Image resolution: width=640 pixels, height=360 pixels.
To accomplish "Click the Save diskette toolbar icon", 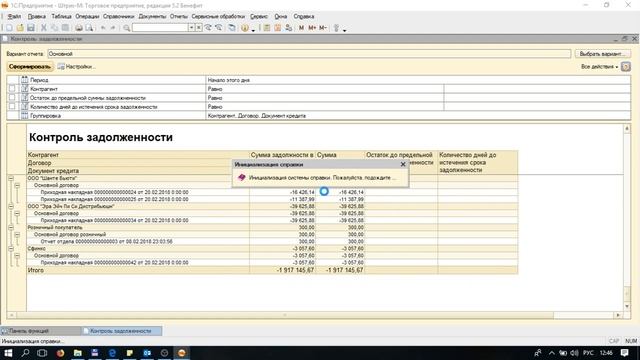I will [x=31, y=28].
